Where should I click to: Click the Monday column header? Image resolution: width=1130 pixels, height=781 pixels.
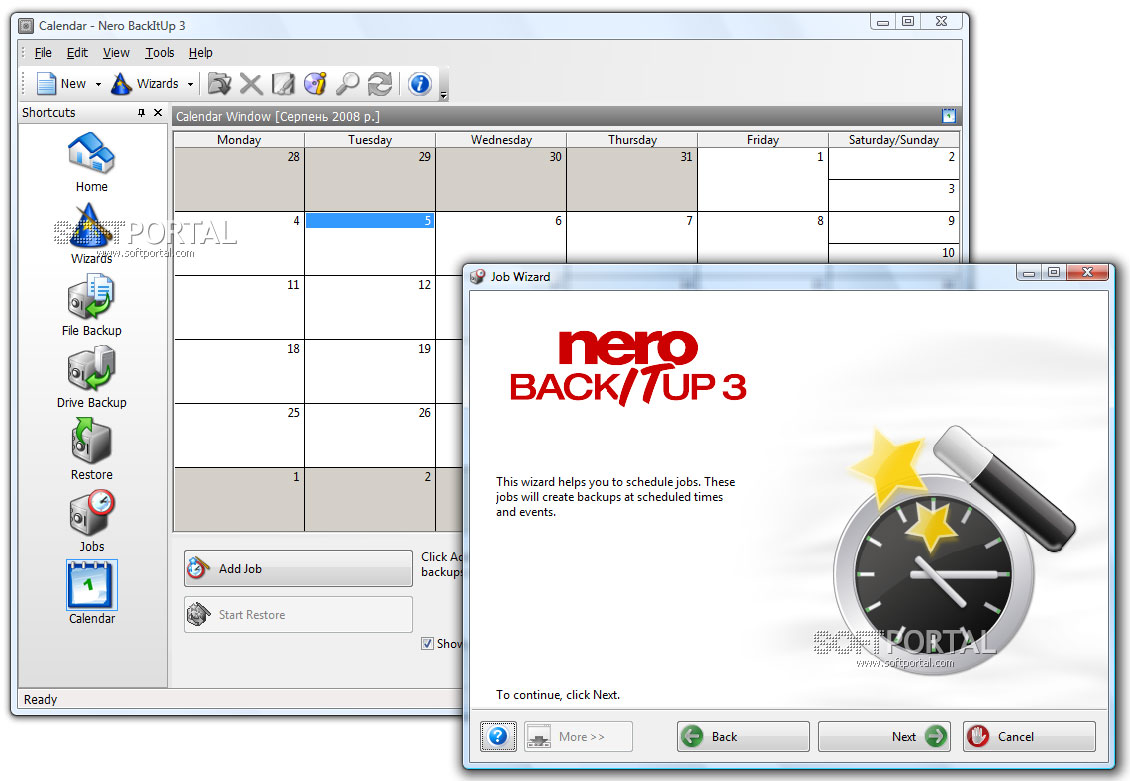(239, 140)
